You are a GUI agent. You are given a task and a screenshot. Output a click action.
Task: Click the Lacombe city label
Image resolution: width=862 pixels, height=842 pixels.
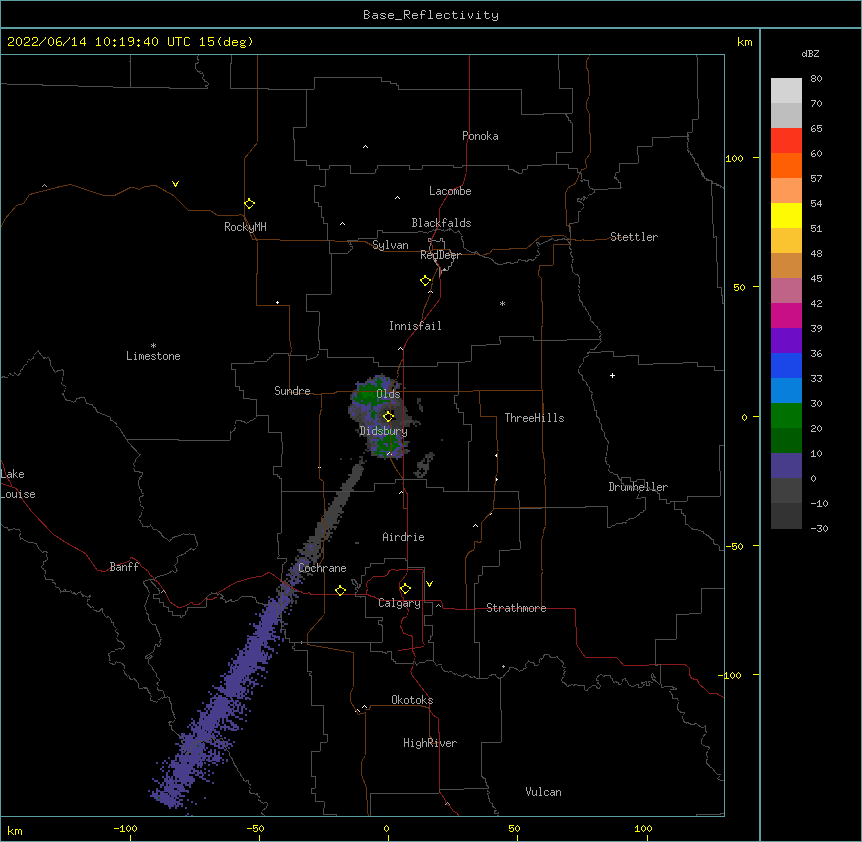tap(450, 191)
